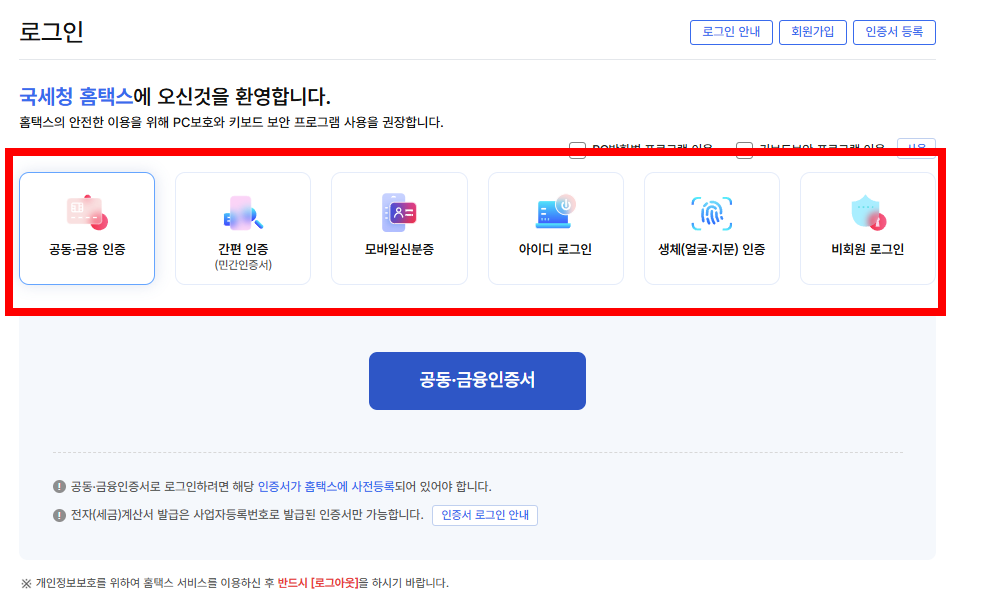
Task: Click the 로그인 page title
Action: (51, 31)
